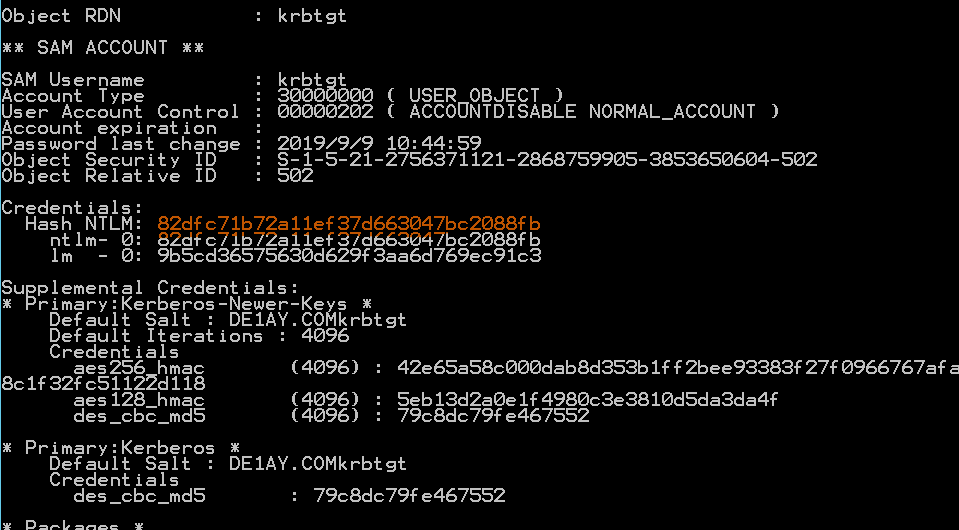
Task: Click the ntlm- 0 hash value
Action: [348, 239]
